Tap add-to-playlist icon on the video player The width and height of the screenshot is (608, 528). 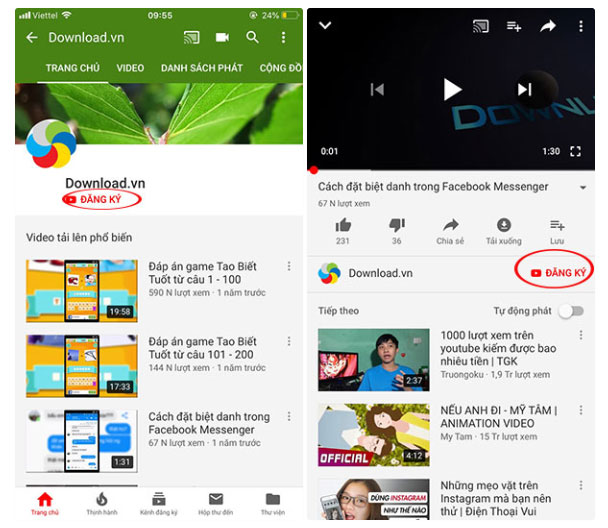click(514, 26)
